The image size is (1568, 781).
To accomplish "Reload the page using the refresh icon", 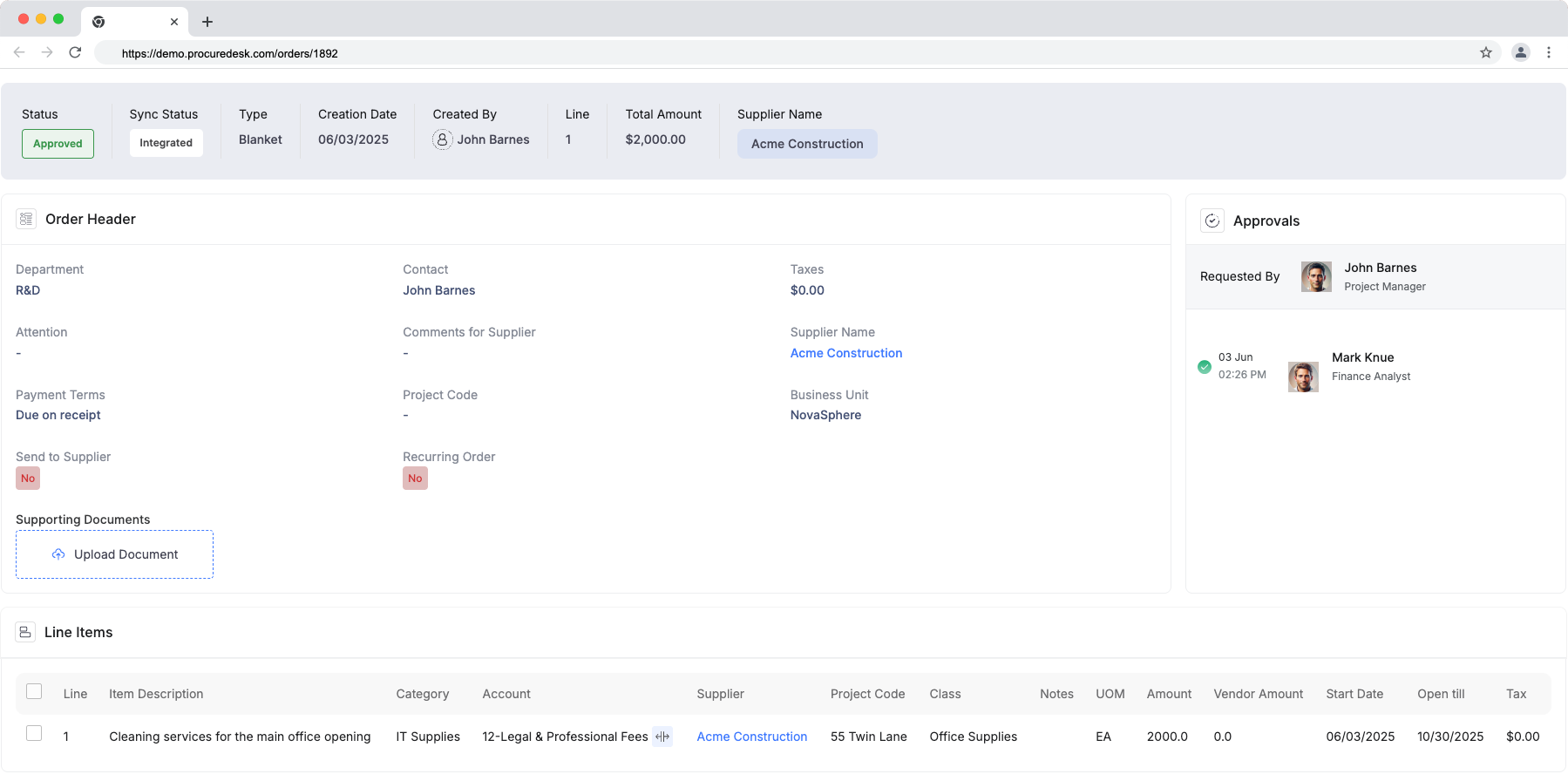I will 76,53.
